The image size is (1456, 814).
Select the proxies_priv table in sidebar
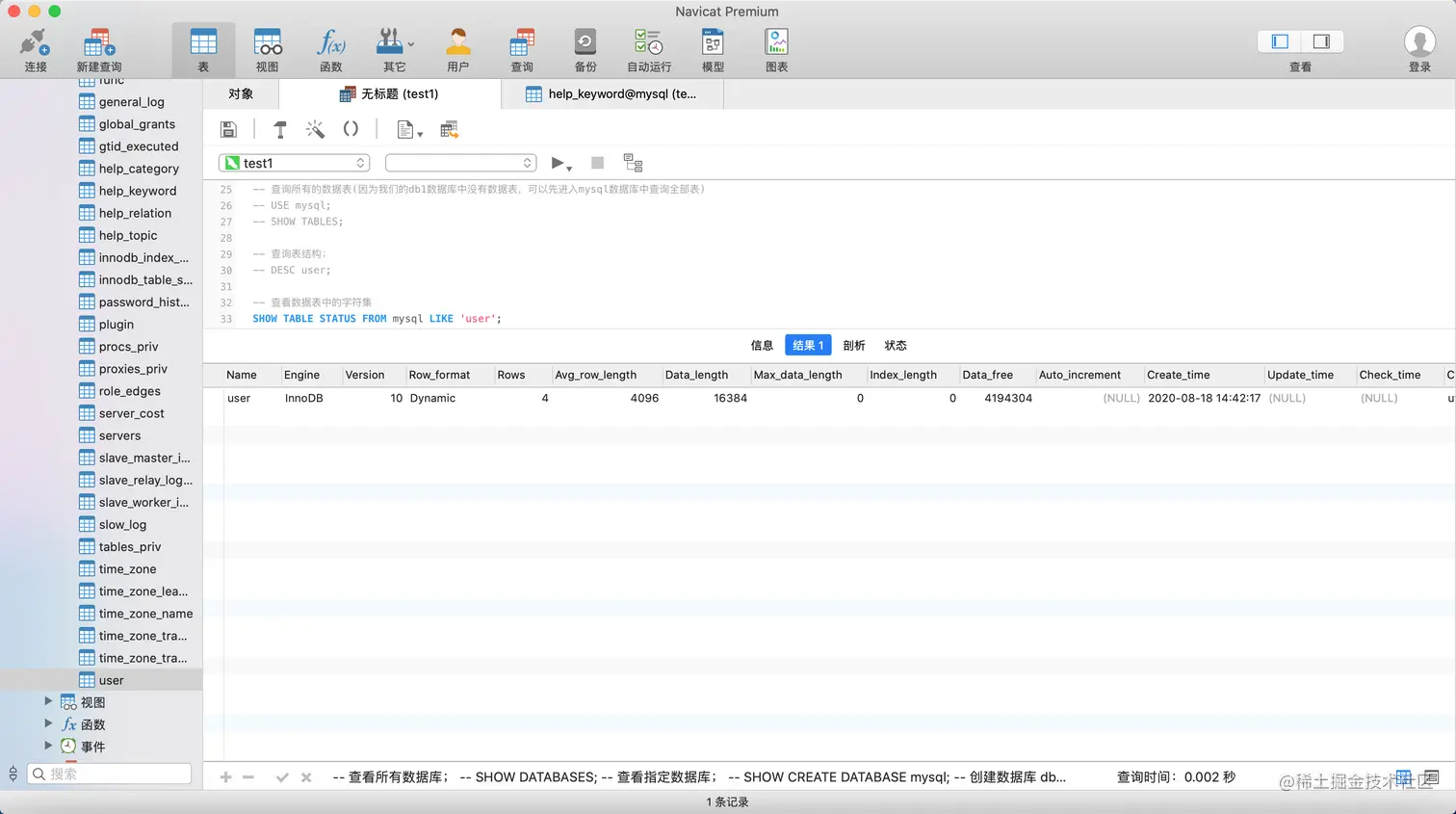[x=133, y=369]
